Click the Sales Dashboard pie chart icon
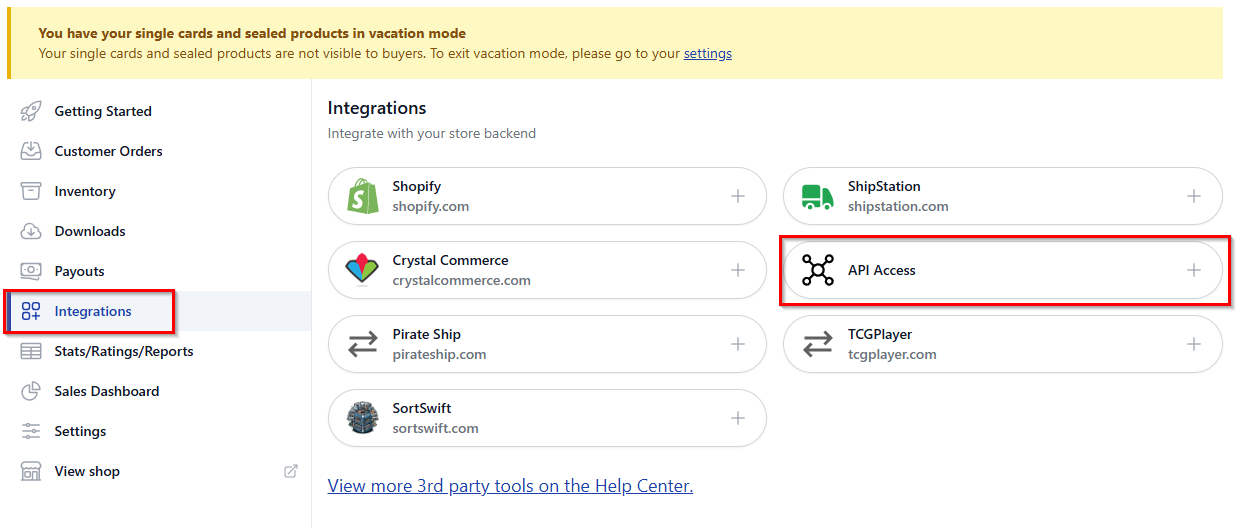 tap(31, 391)
